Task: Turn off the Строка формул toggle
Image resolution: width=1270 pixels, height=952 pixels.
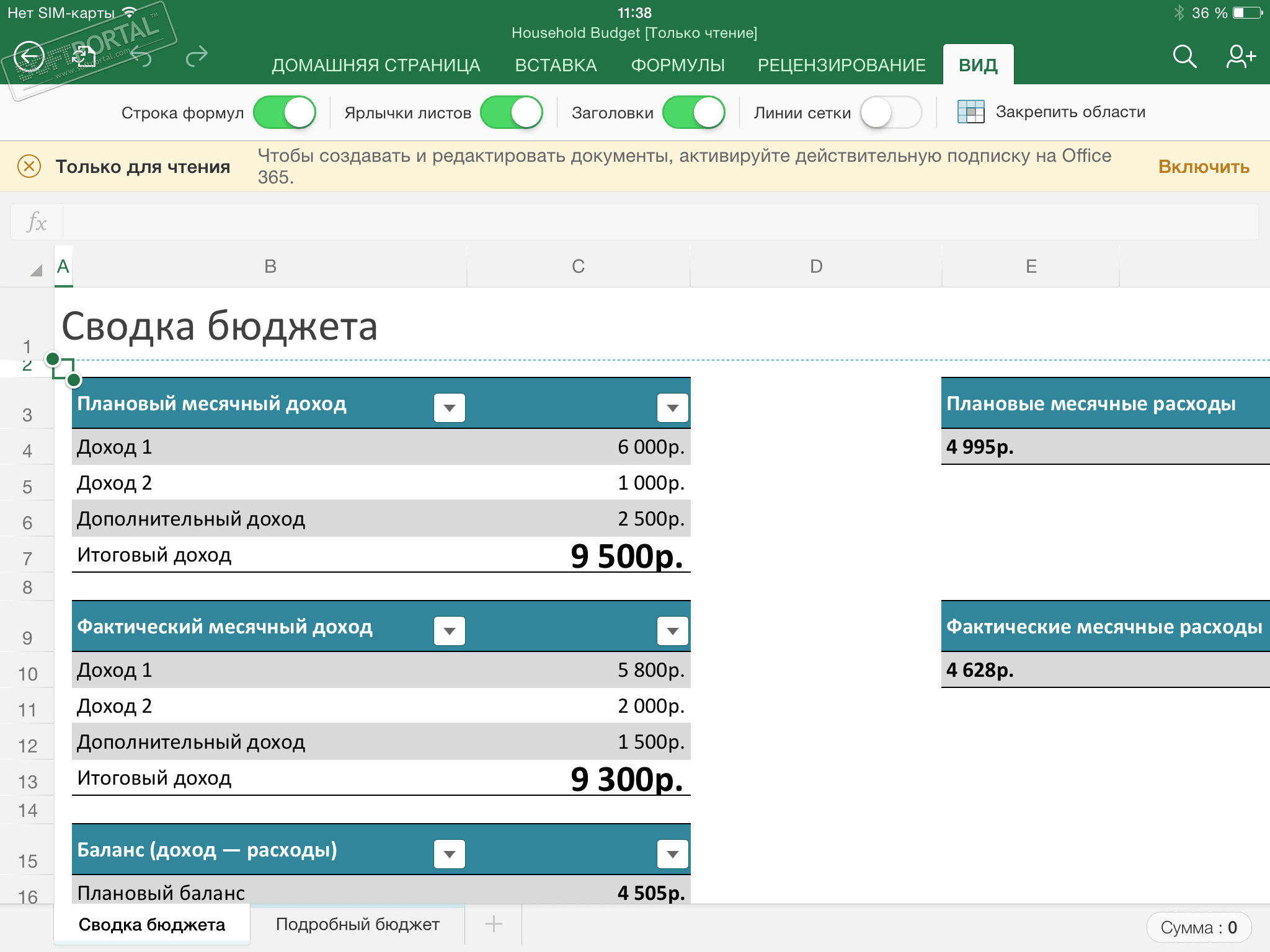Action: 285,113
